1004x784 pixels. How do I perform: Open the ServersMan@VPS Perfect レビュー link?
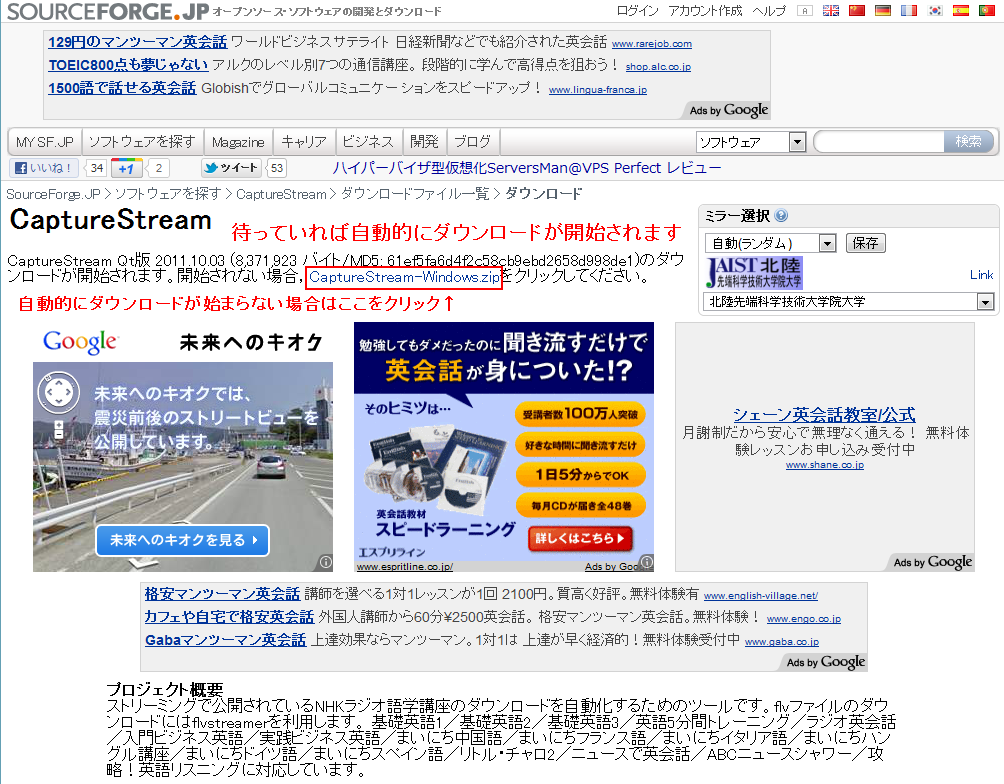tap(526, 168)
